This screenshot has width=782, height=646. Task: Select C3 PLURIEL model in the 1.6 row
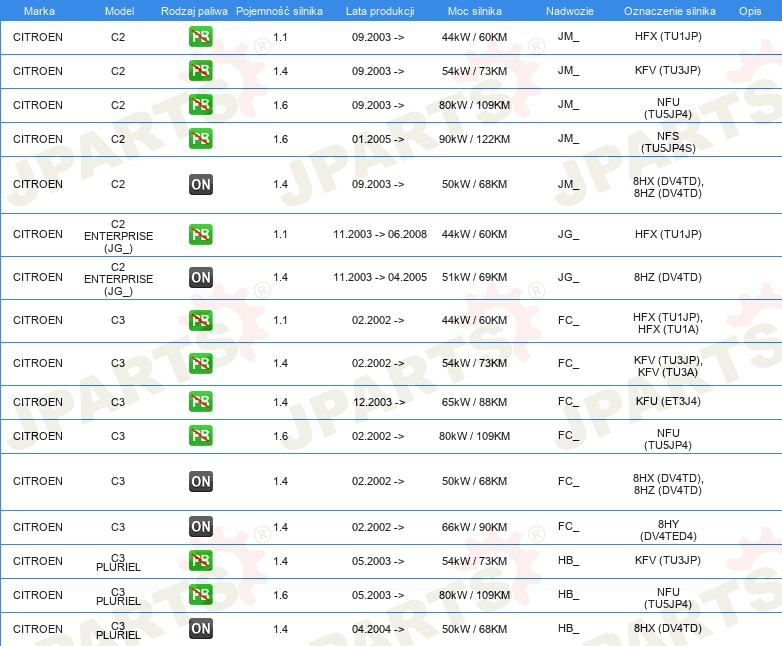click(x=118, y=597)
